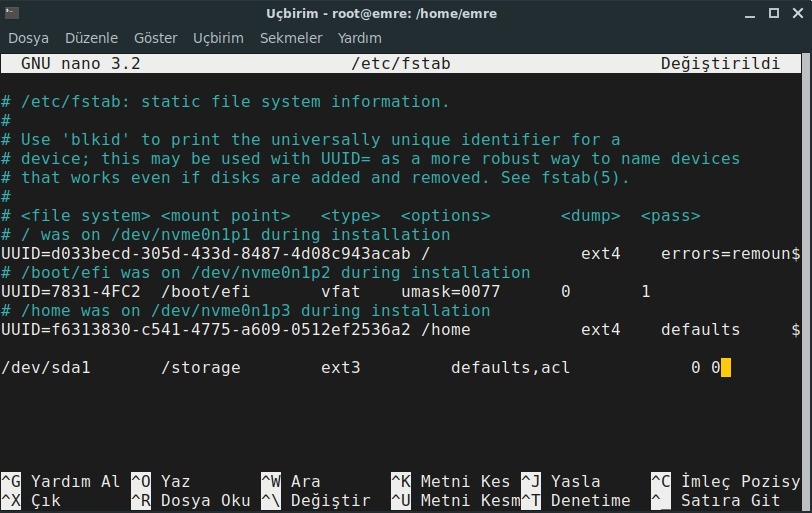Click the defaults,acl options text
The image size is (812, 513).
tap(510, 368)
